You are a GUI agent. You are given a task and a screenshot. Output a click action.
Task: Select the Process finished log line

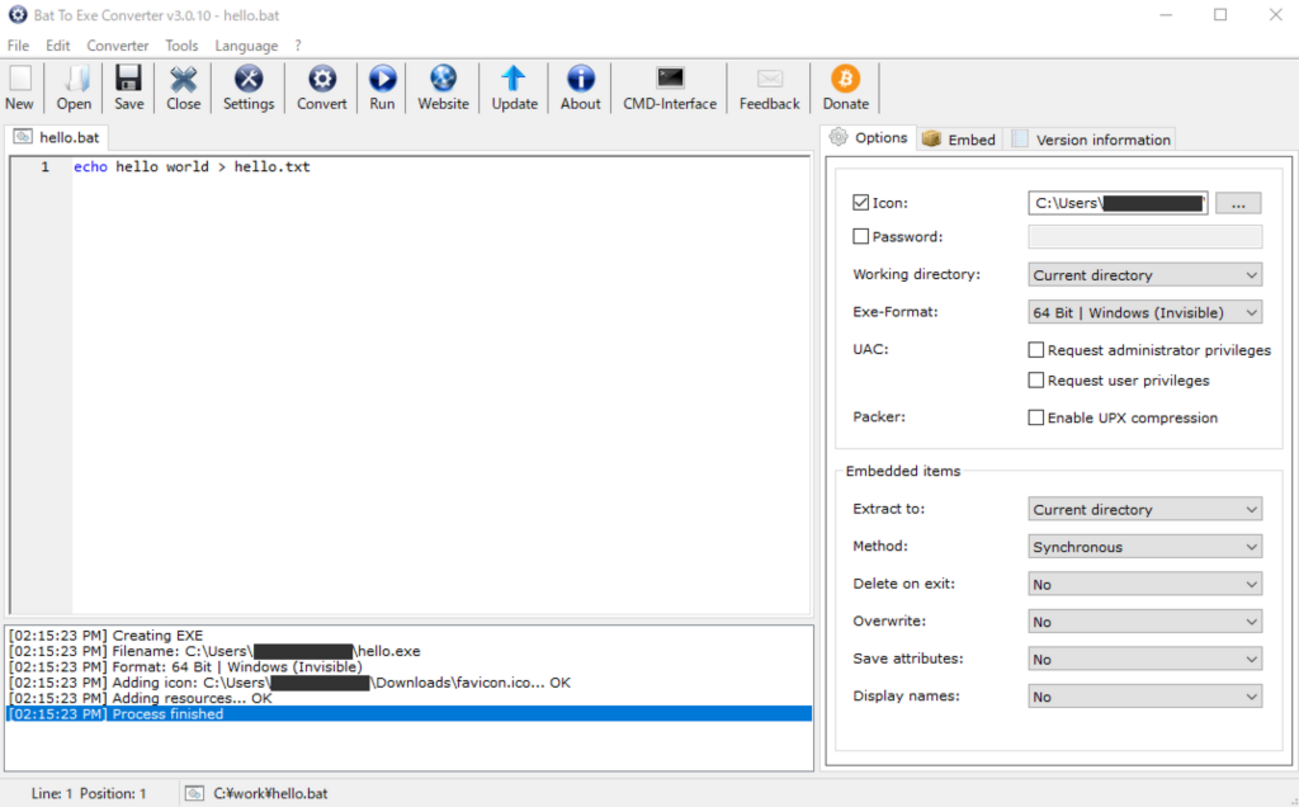[409, 714]
